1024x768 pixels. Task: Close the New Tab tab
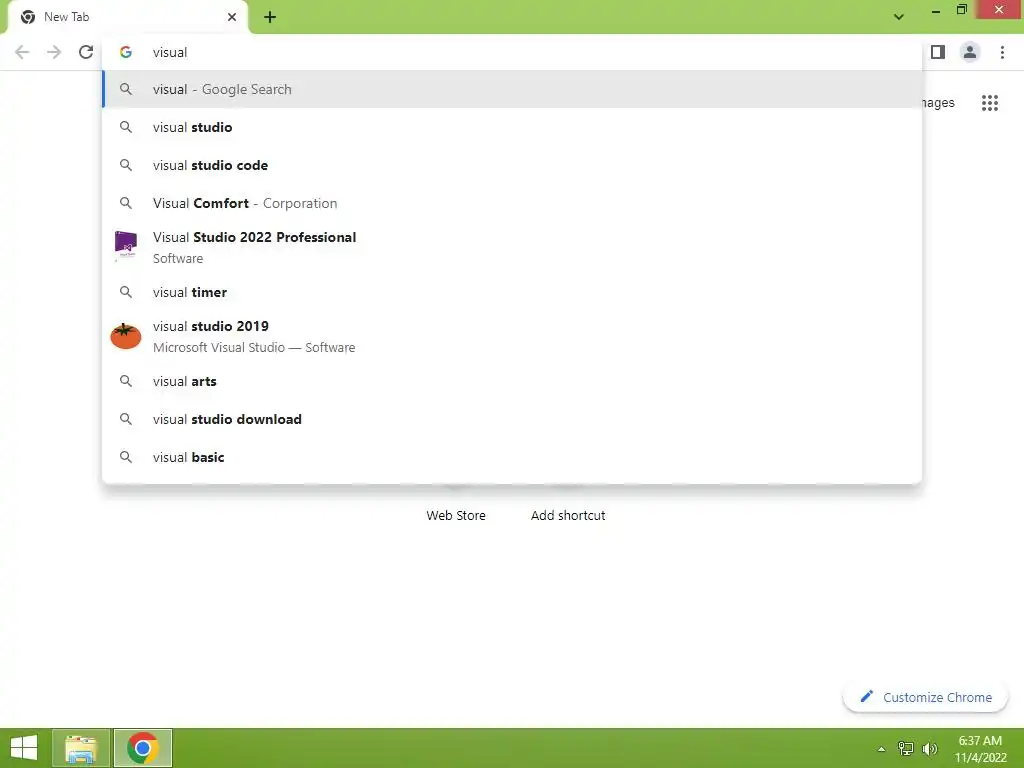232,17
